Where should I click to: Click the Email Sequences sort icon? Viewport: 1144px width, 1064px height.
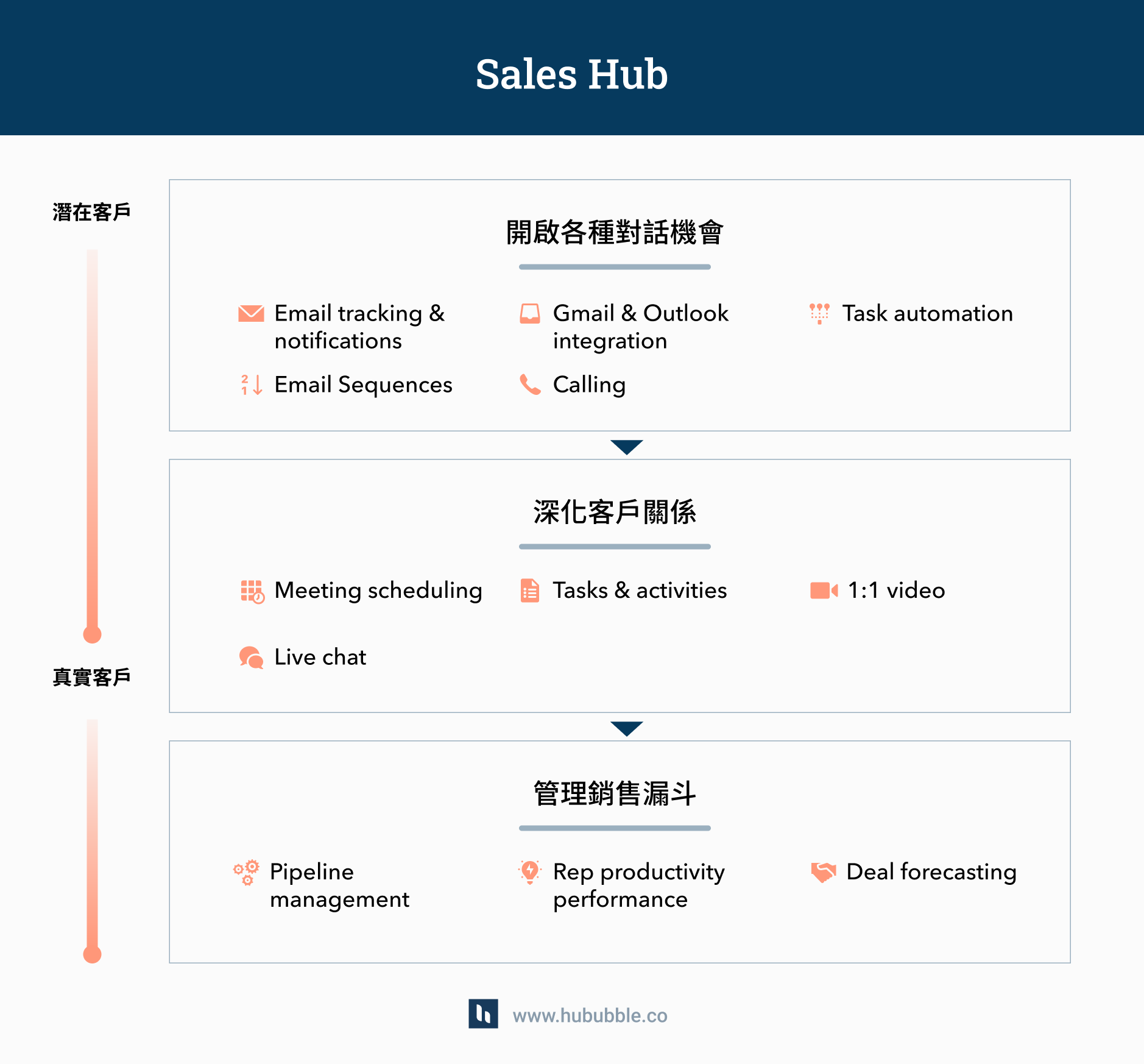251,385
